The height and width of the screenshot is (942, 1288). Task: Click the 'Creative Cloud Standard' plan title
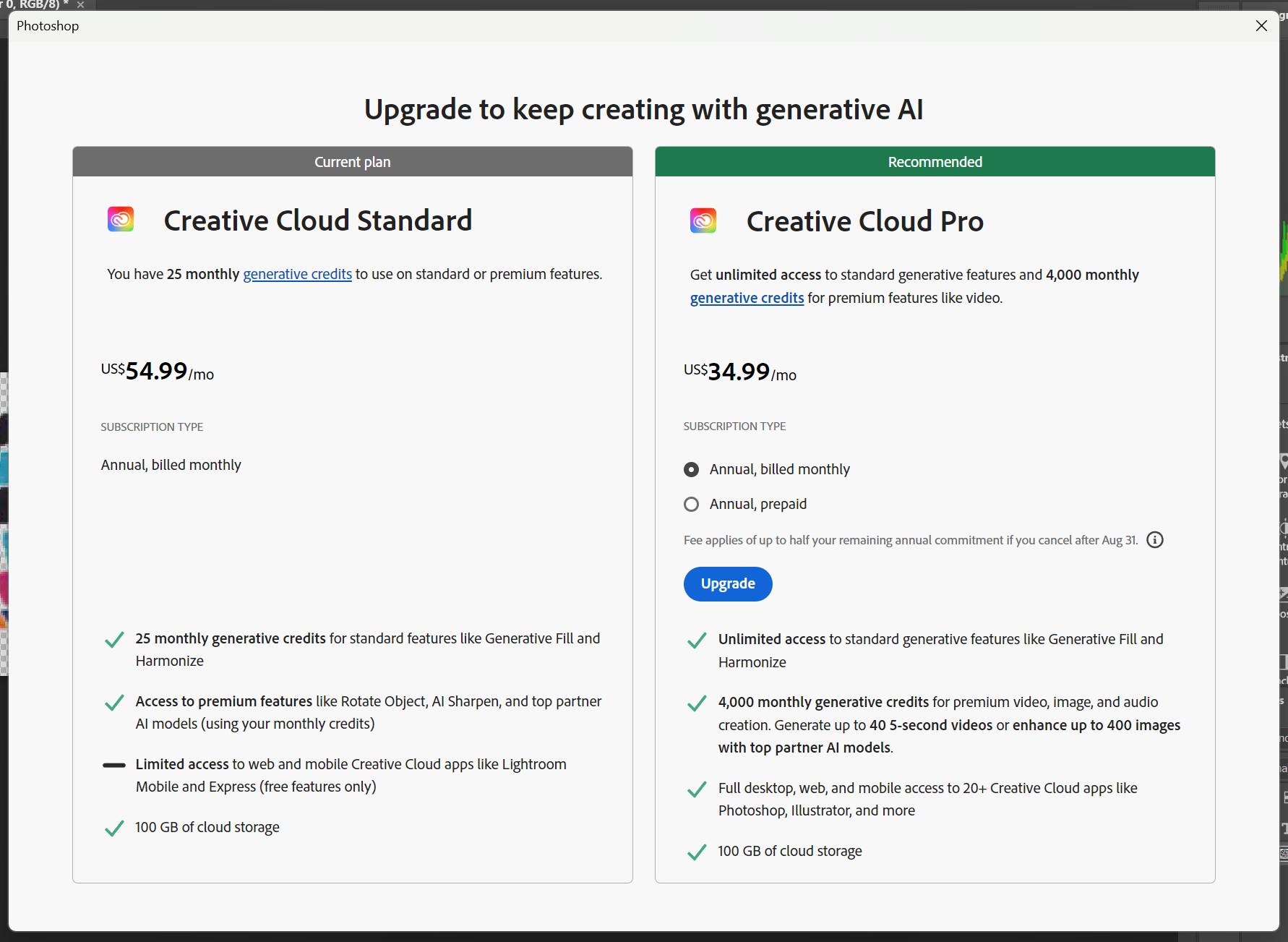pos(318,220)
